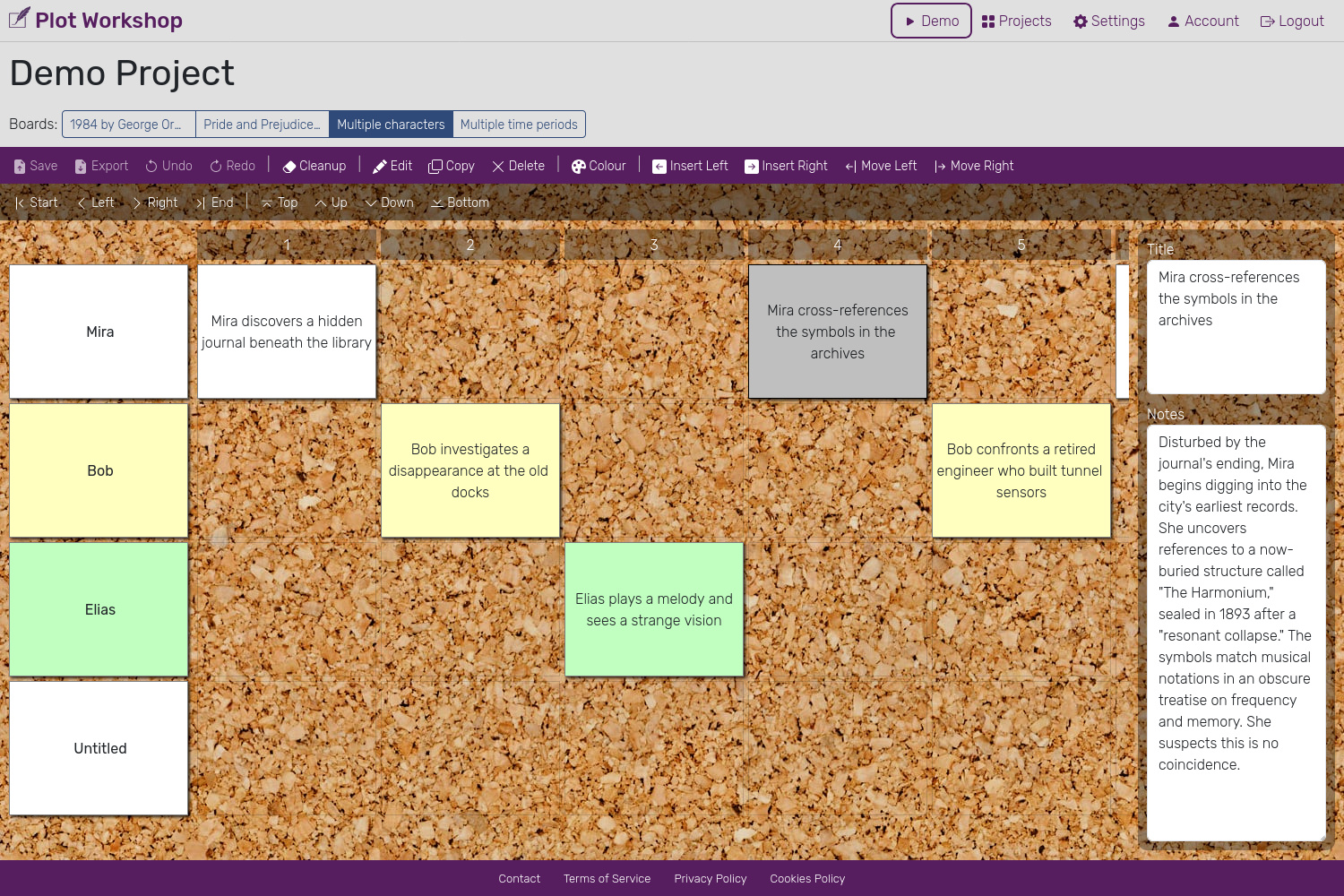
Task: Click column header 4
Action: (838, 245)
